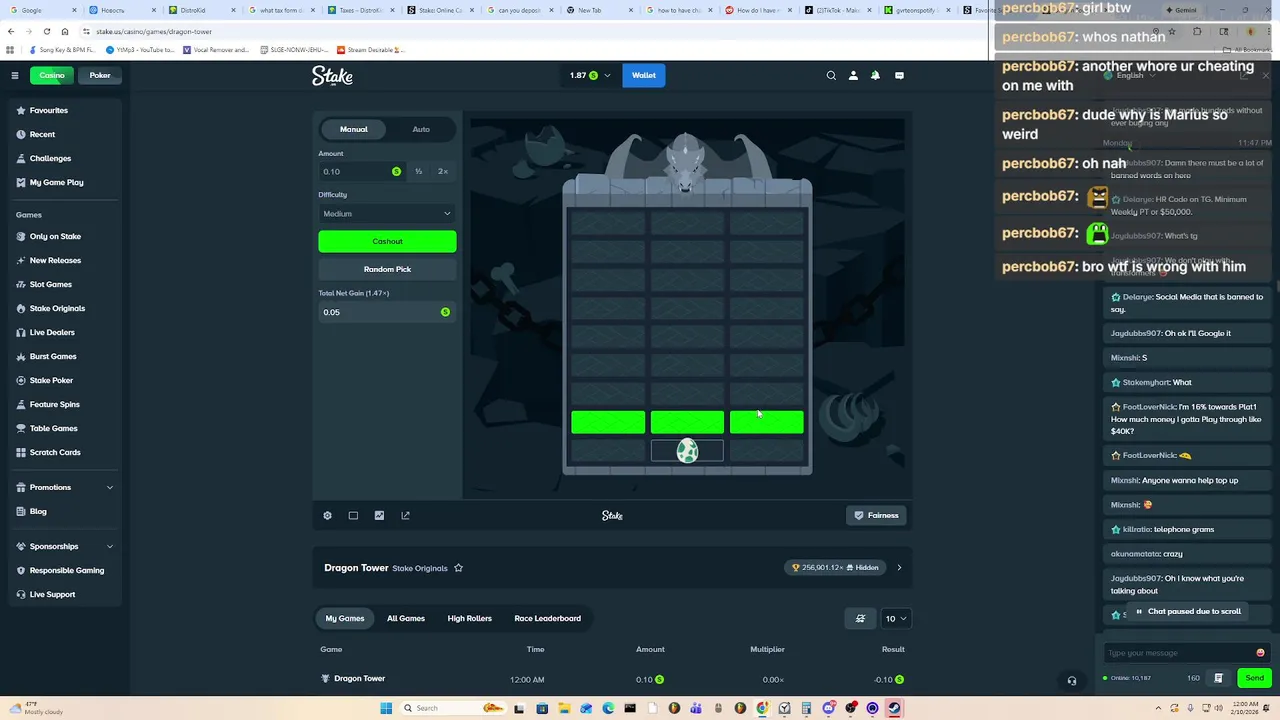Image resolution: width=1280 pixels, height=720 pixels.
Task: Open the emoji picker in chat input
Action: pos(1260,653)
